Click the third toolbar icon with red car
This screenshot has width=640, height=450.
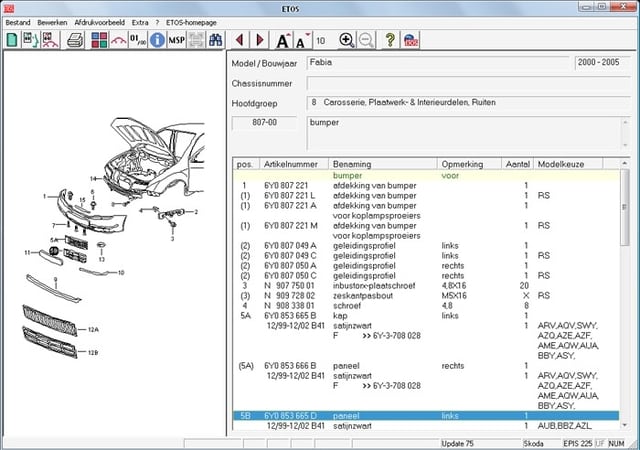click(x=50, y=40)
